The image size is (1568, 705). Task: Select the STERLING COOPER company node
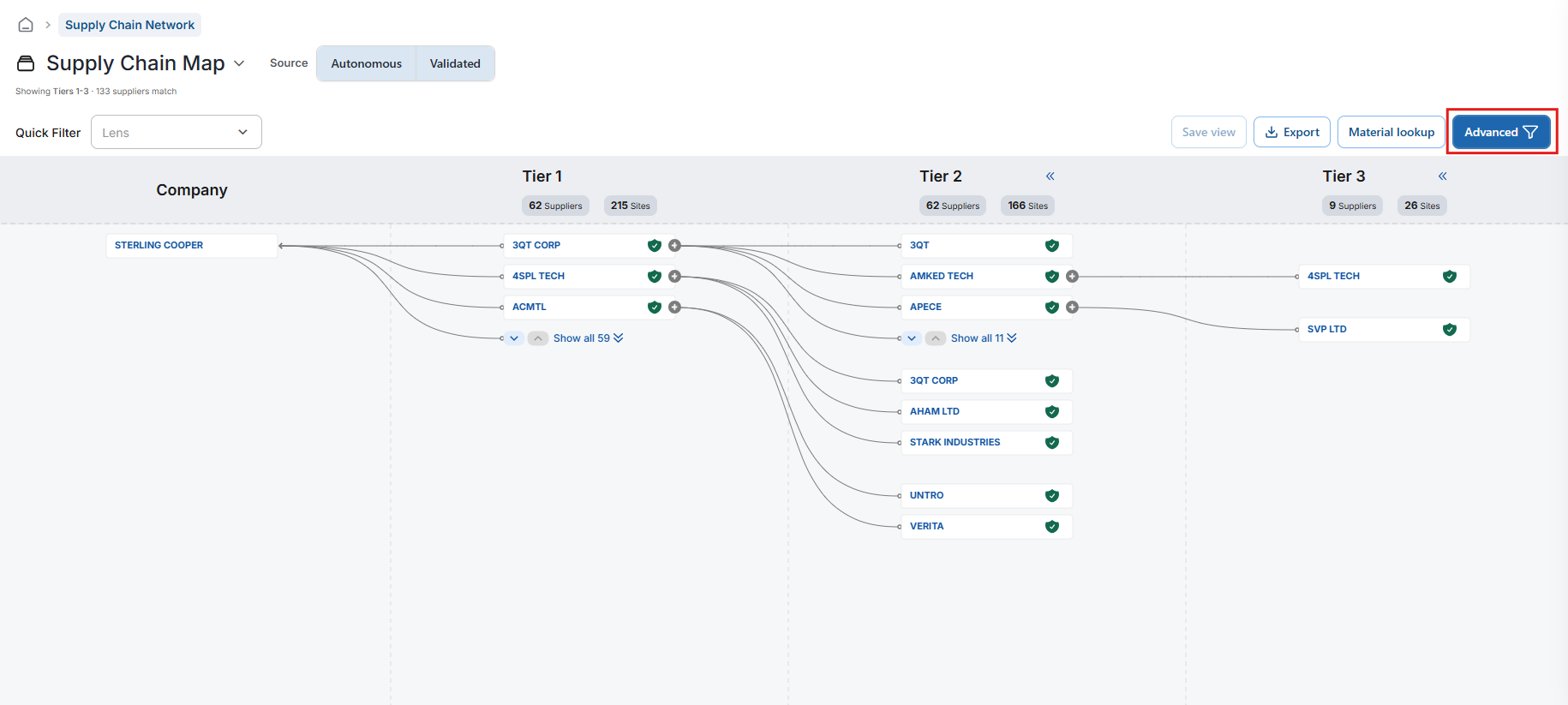point(192,246)
